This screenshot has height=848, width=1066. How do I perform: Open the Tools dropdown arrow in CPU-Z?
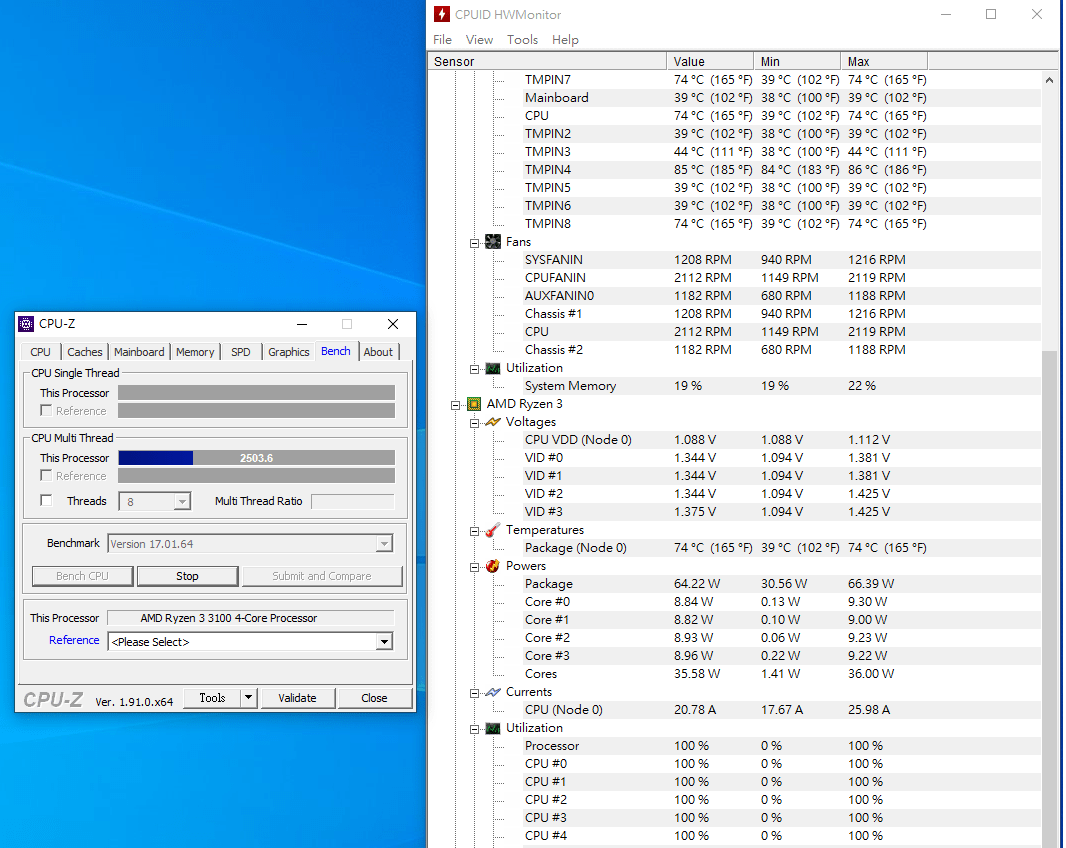click(x=249, y=698)
